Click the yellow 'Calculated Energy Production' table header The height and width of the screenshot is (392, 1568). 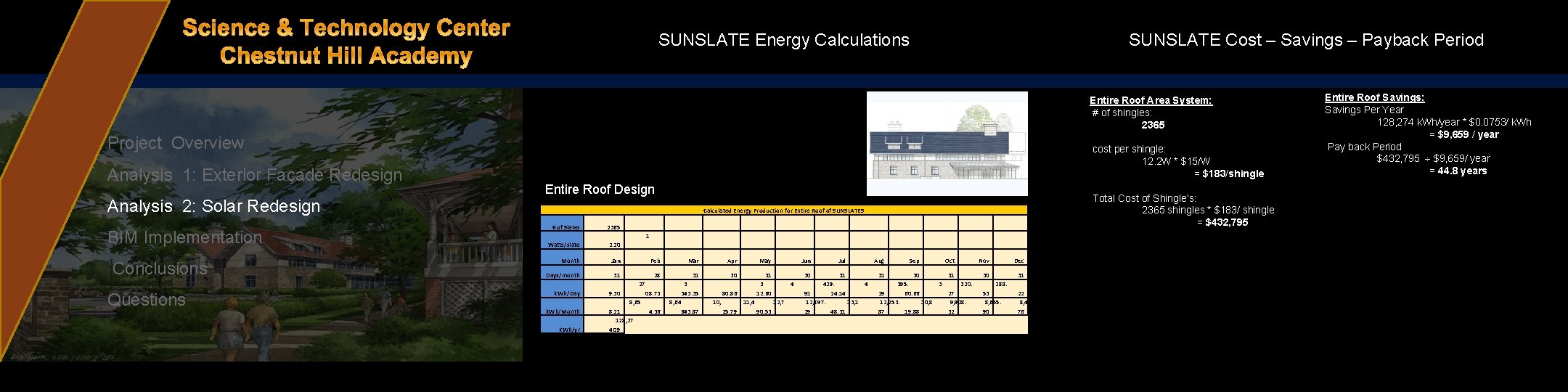tap(784, 211)
